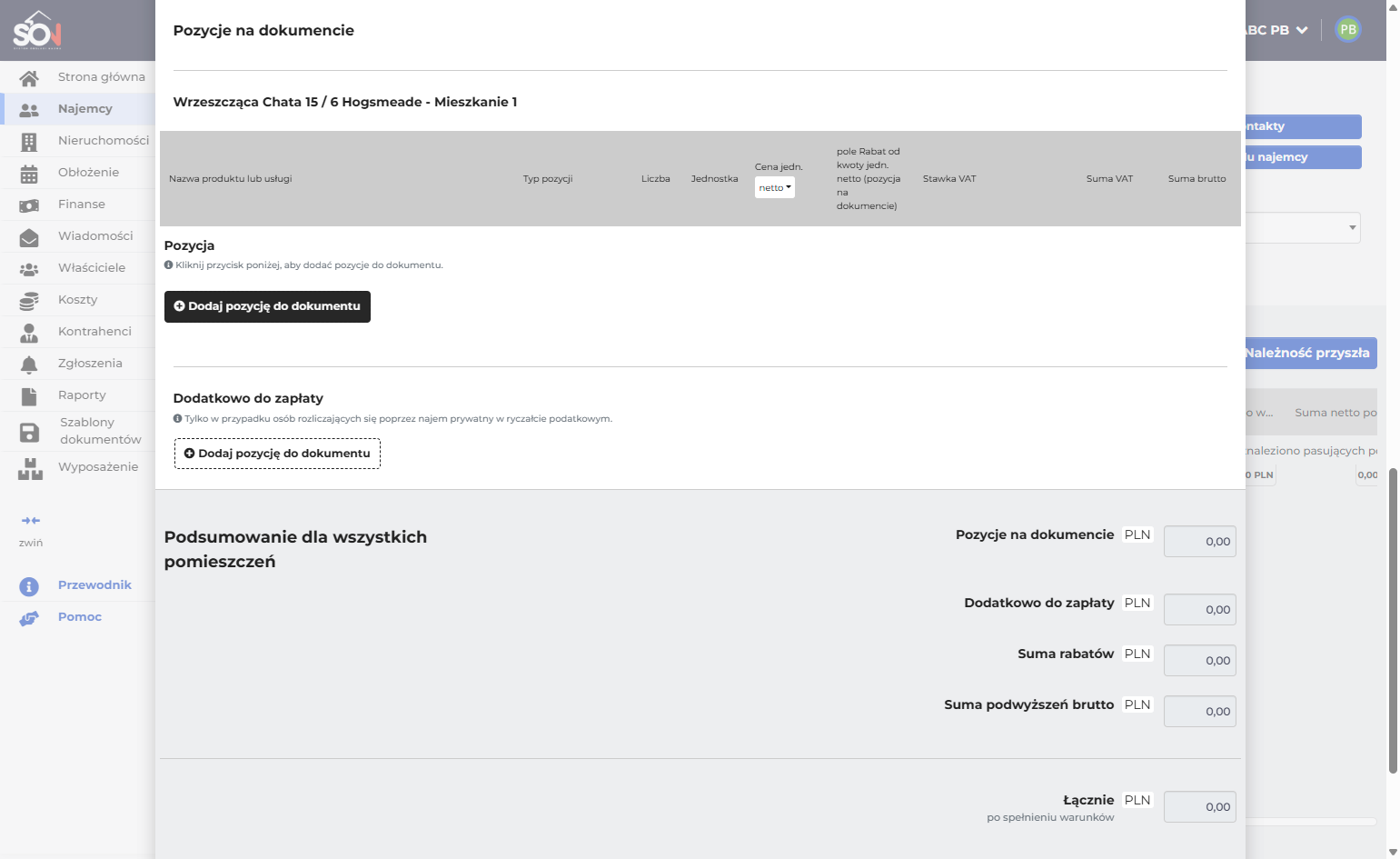Expand the ABC PB account menu

coord(1276,30)
